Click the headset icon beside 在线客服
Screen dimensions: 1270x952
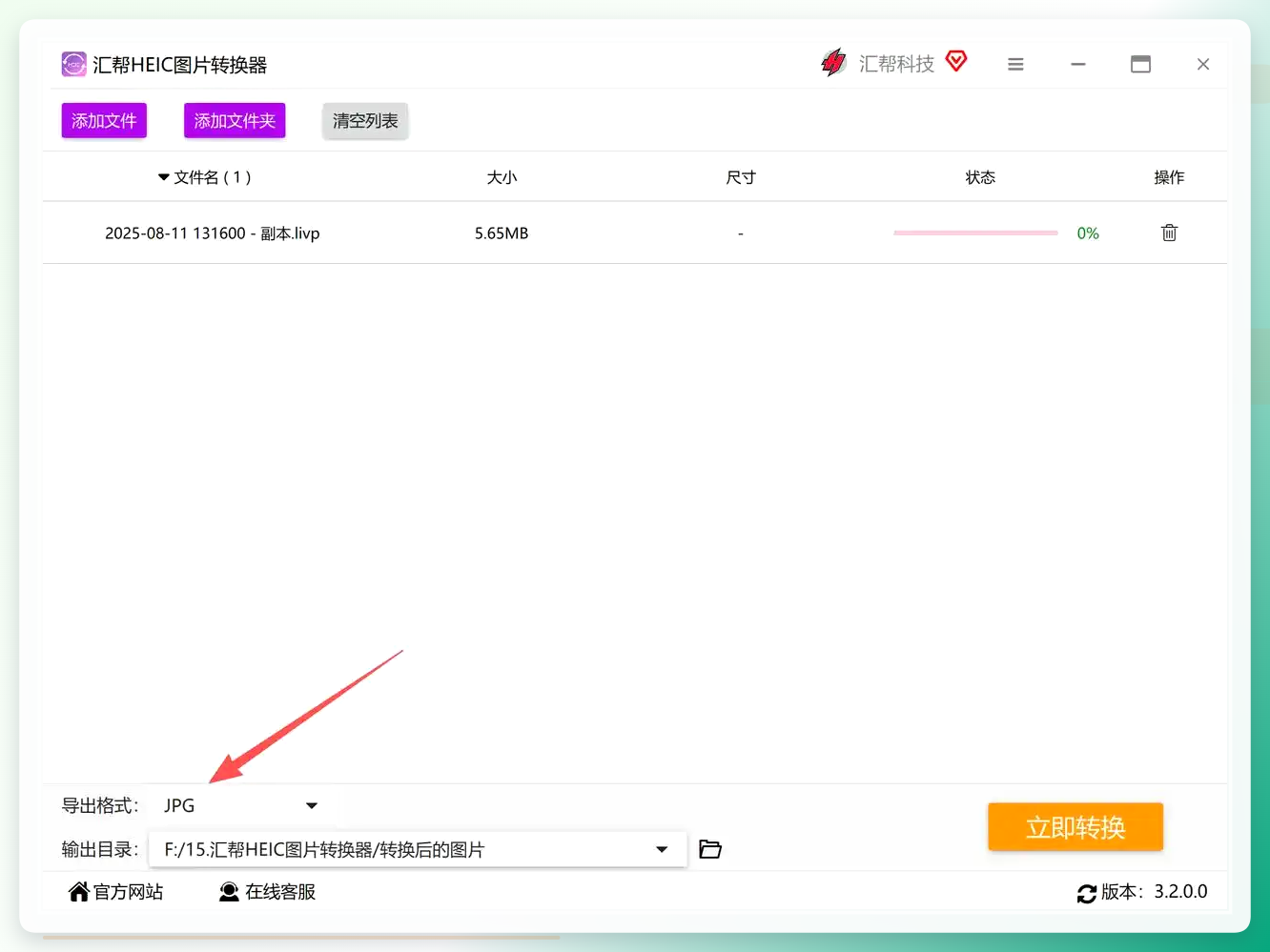pos(229,892)
